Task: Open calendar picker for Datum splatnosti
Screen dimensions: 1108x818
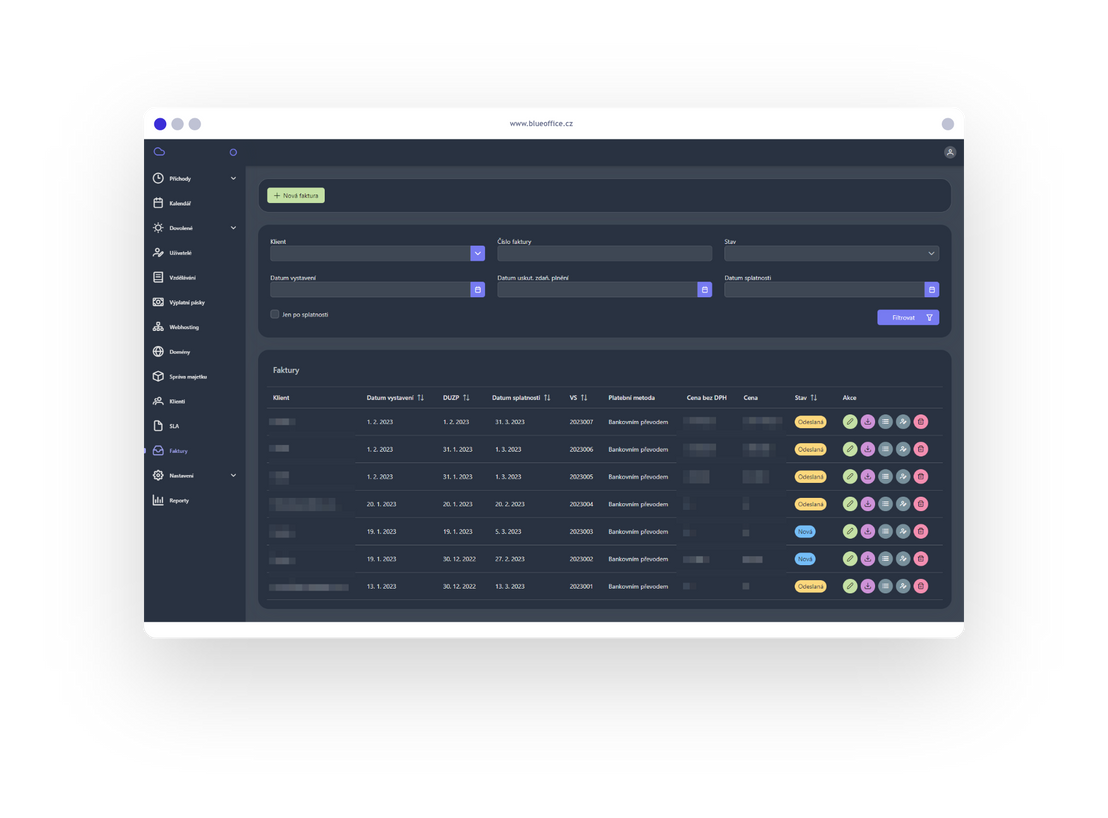Action: (x=932, y=290)
